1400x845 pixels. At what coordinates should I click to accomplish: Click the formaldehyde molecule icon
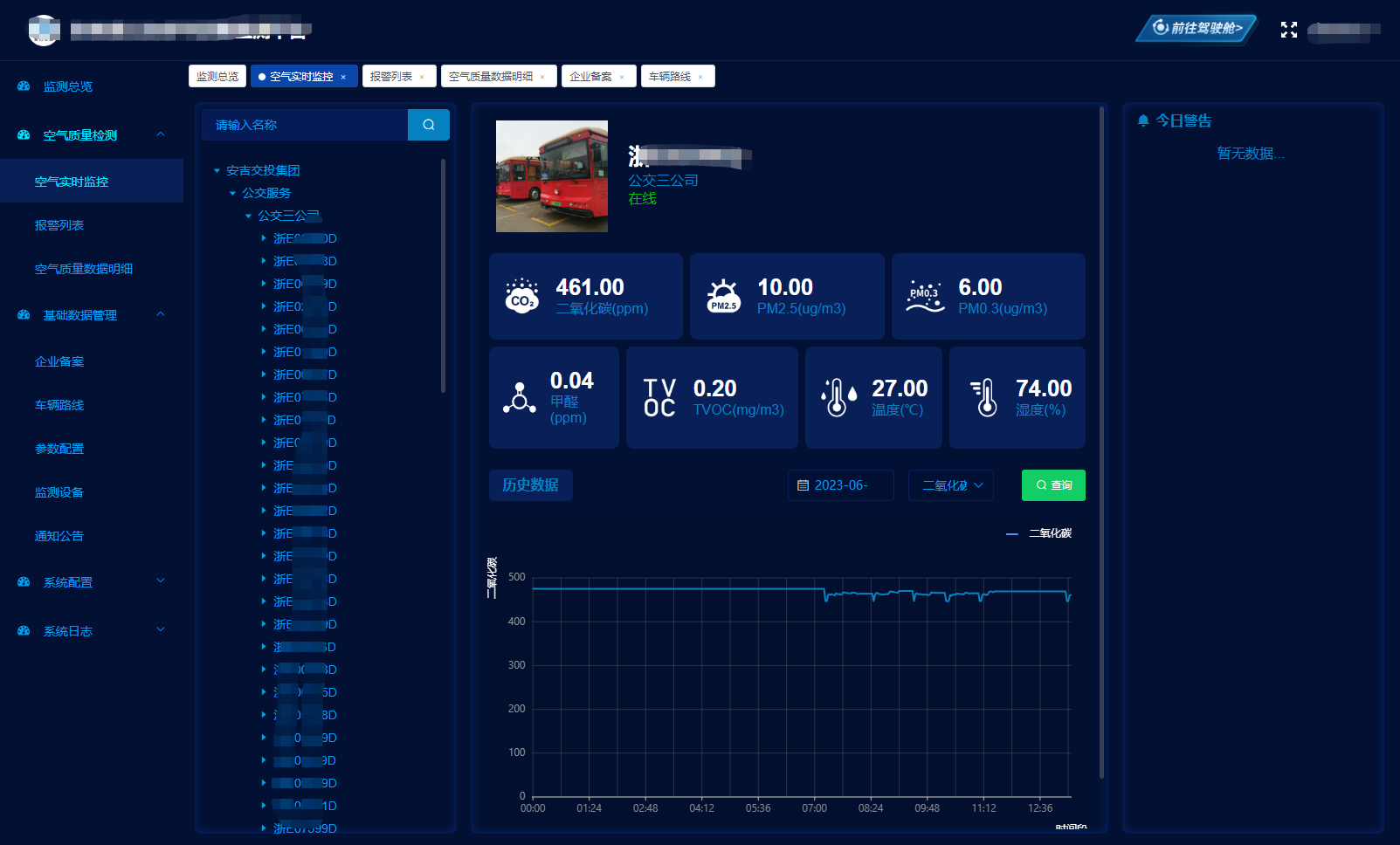(520, 397)
